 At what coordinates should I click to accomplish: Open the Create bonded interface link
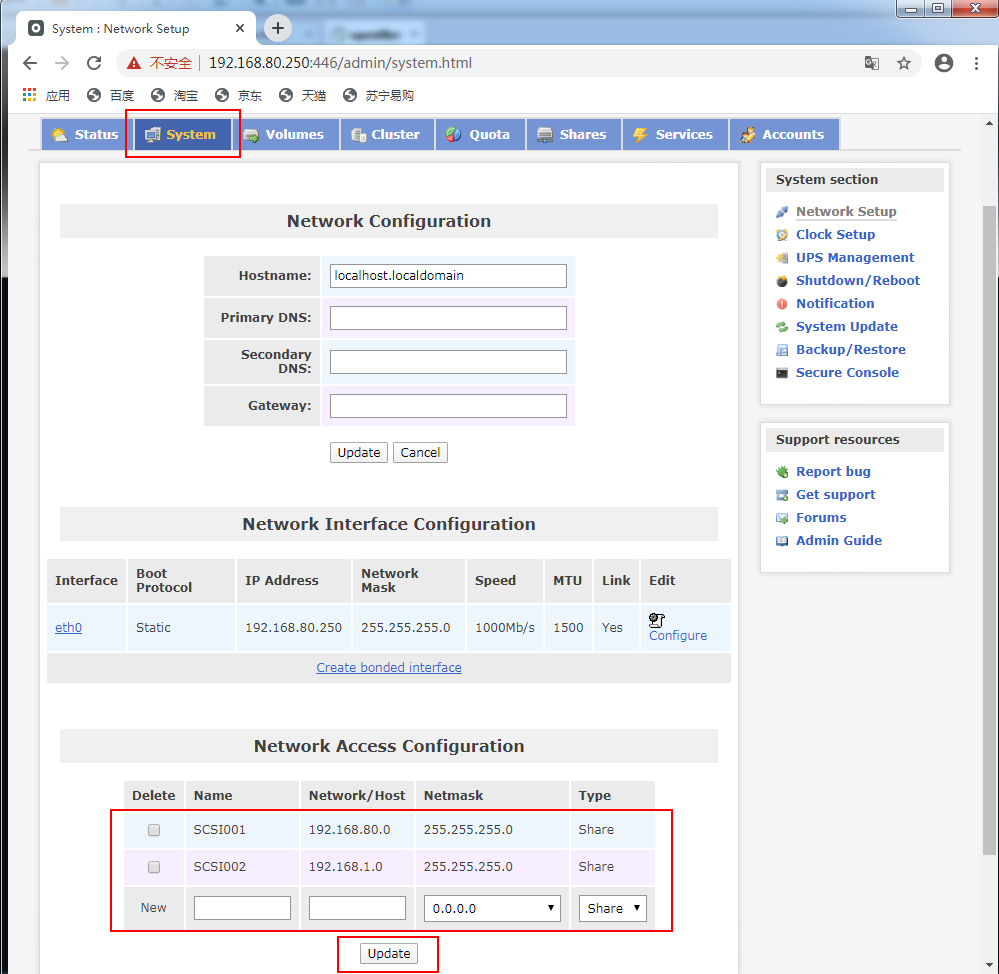(388, 667)
